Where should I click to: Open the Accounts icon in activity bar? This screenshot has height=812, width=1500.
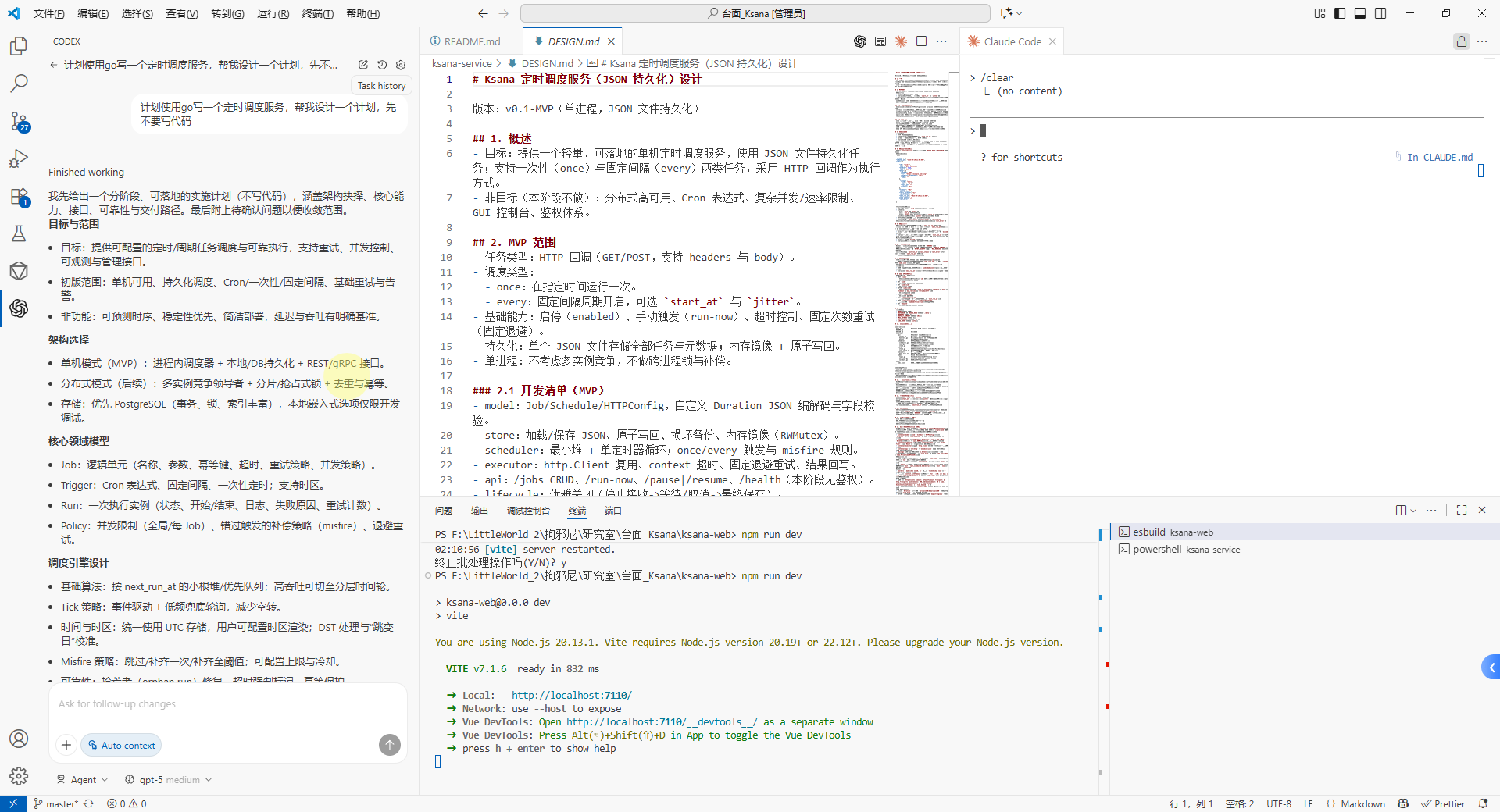coord(19,739)
